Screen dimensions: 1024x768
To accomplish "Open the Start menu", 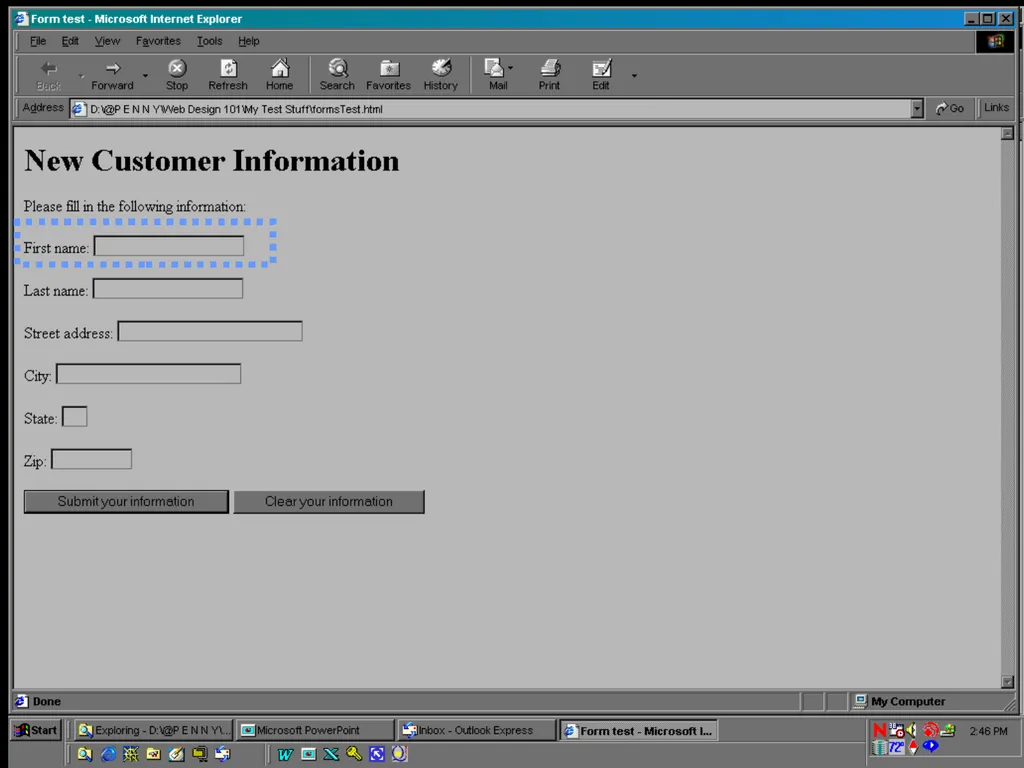I will (x=36, y=730).
